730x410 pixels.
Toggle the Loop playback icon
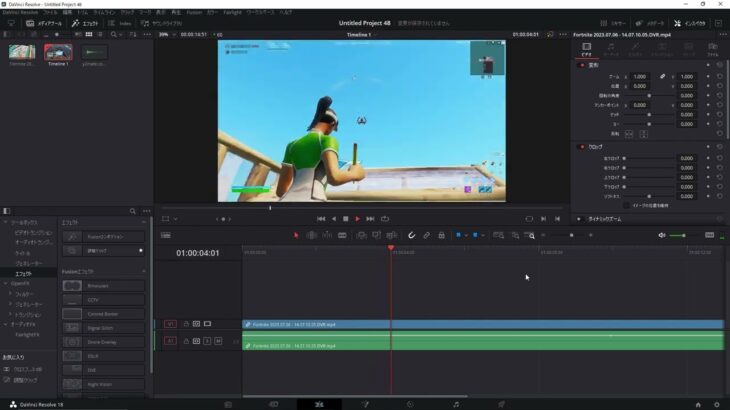pyautogui.click(x=385, y=218)
